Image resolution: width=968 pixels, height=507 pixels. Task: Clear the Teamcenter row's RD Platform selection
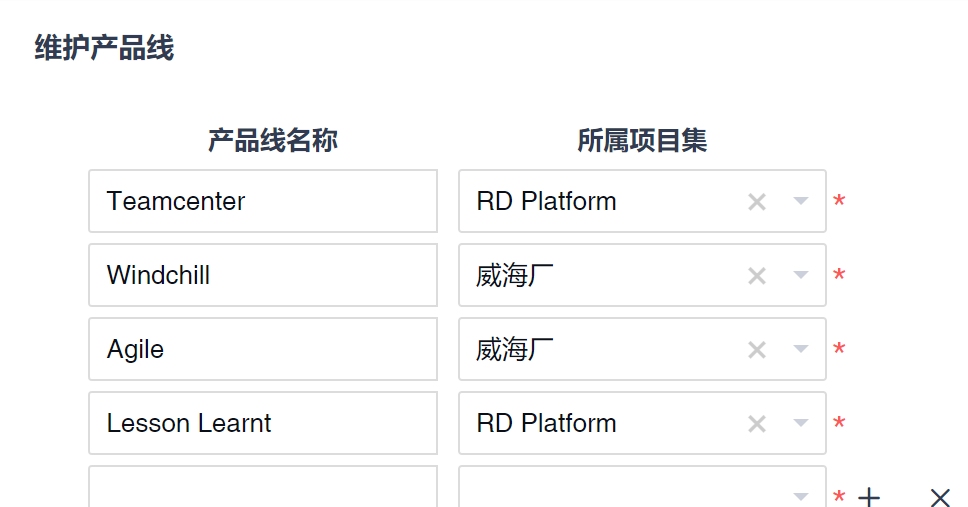(757, 202)
